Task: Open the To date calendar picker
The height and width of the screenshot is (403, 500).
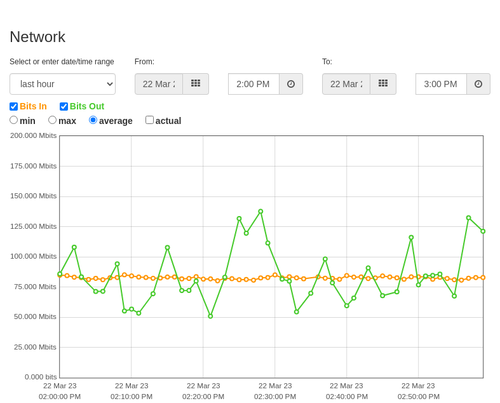Action: (x=383, y=84)
